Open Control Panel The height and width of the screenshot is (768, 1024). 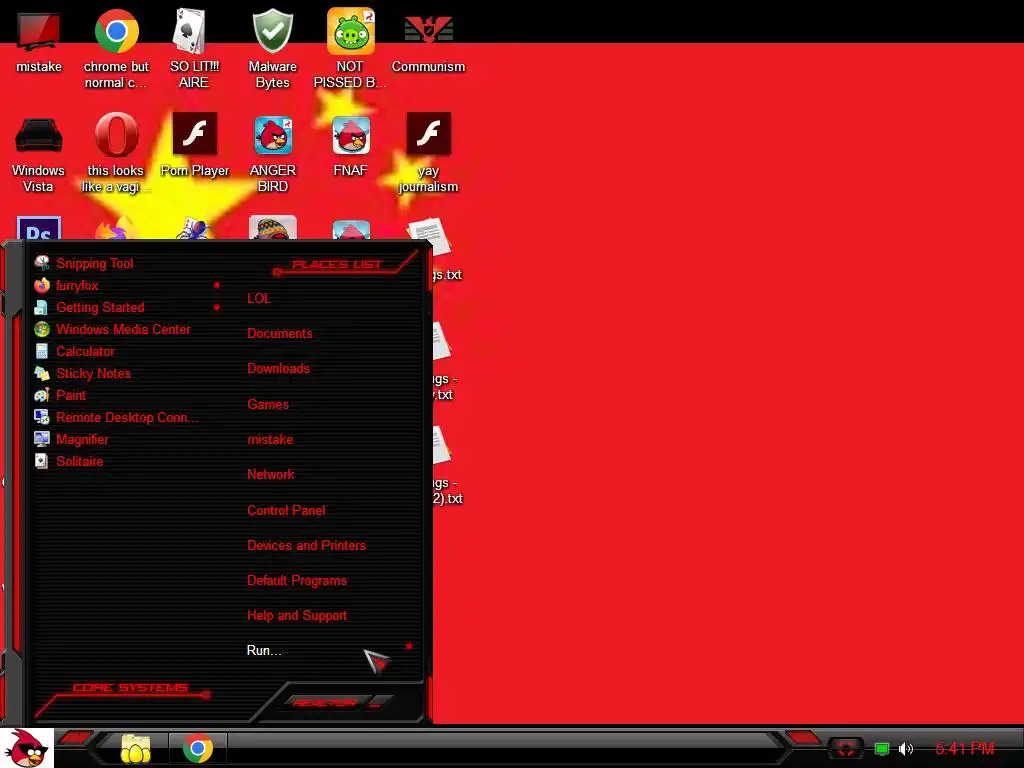[x=286, y=510]
